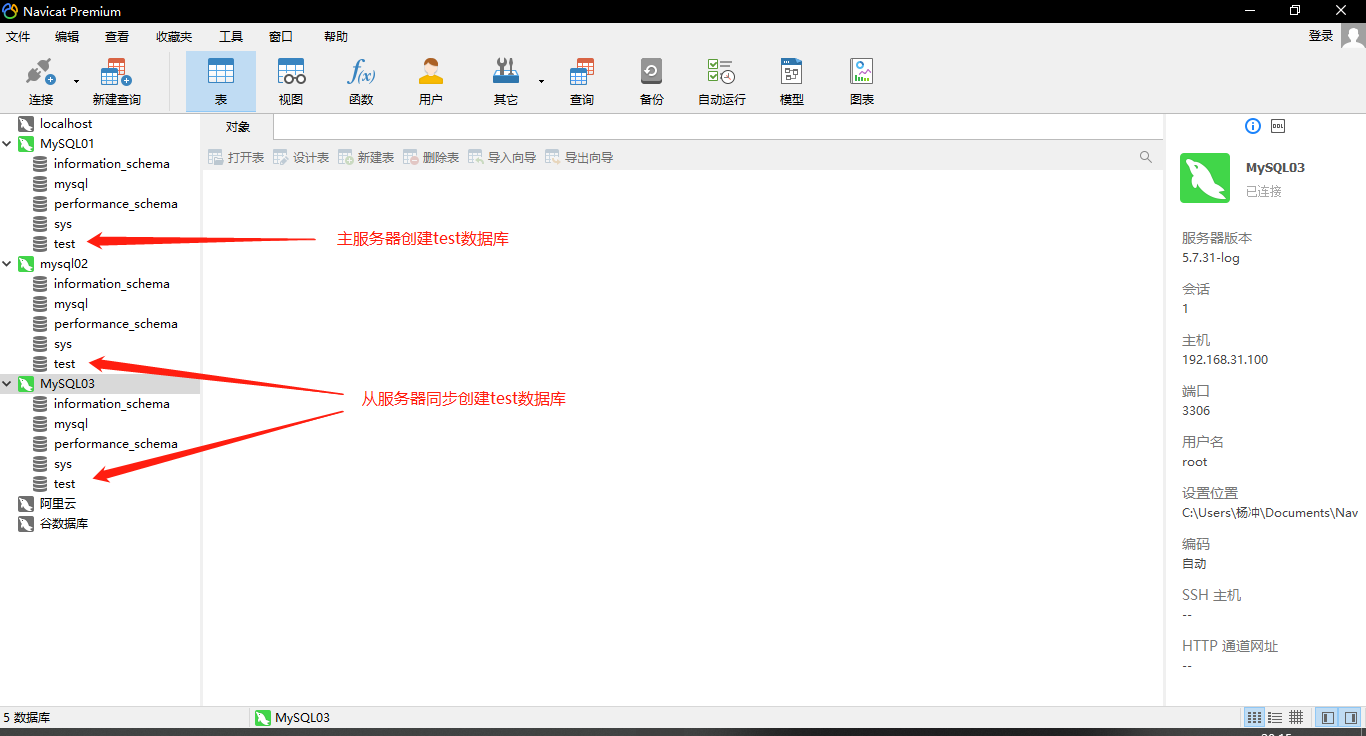Toggle the left navigation pane

[1327, 717]
